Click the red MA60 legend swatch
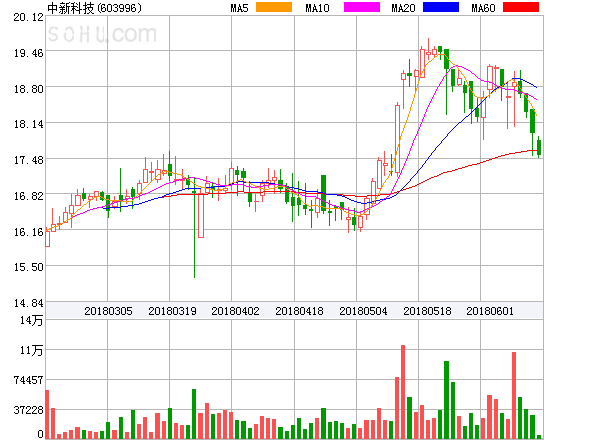 (x=521, y=7)
